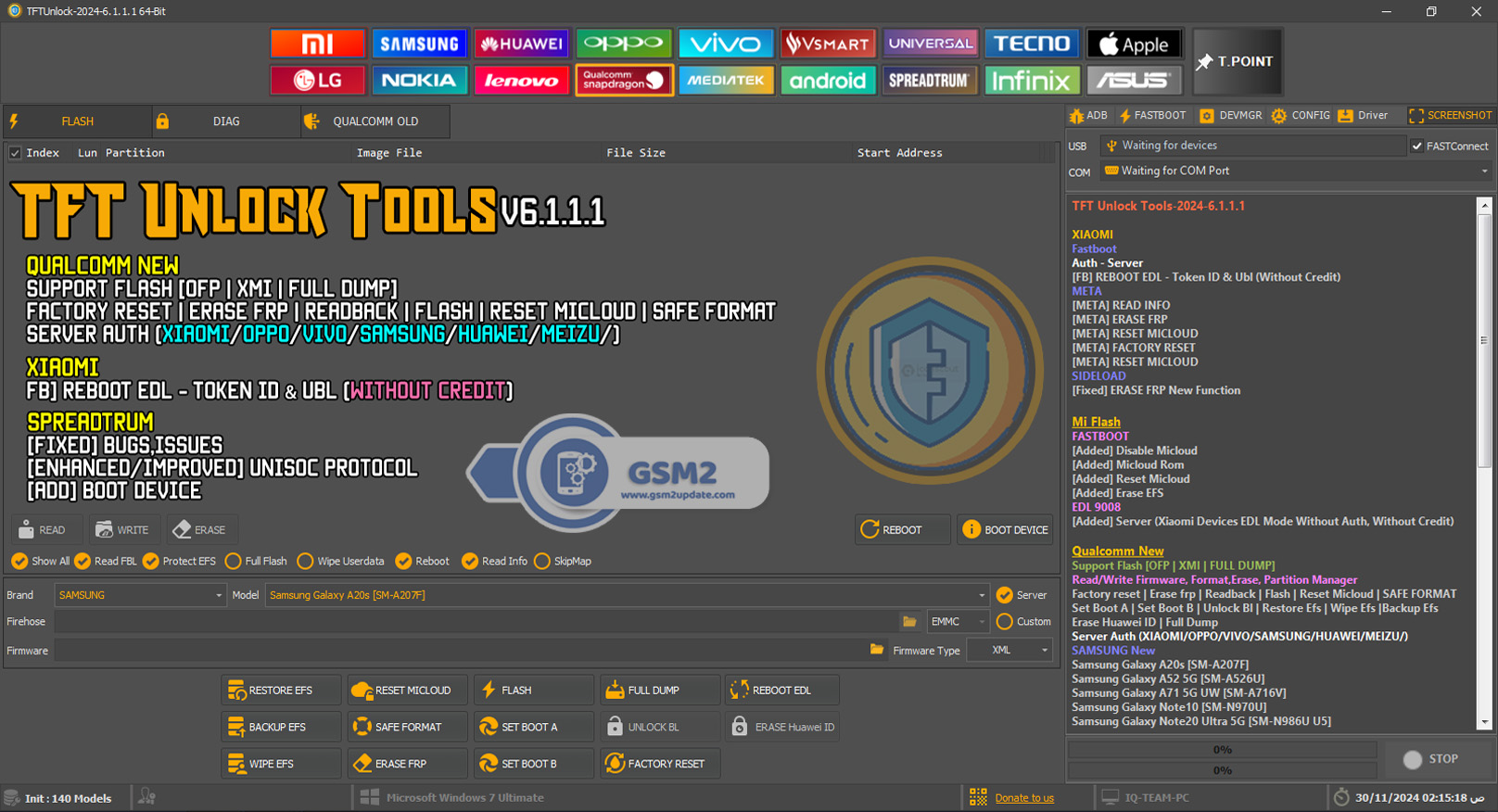This screenshot has height=812, width=1498.
Task: Expand the COM port dropdown
Action: click(x=1484, y=171)
